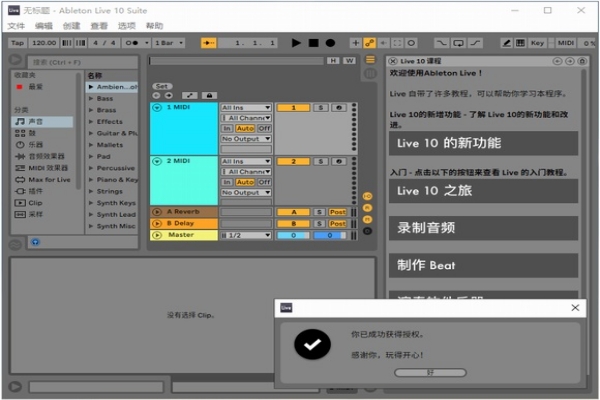Viewport: 600px width, 400px height.
Task: Open Live 10 的新功能 lesson
Action: coord(483,143)
